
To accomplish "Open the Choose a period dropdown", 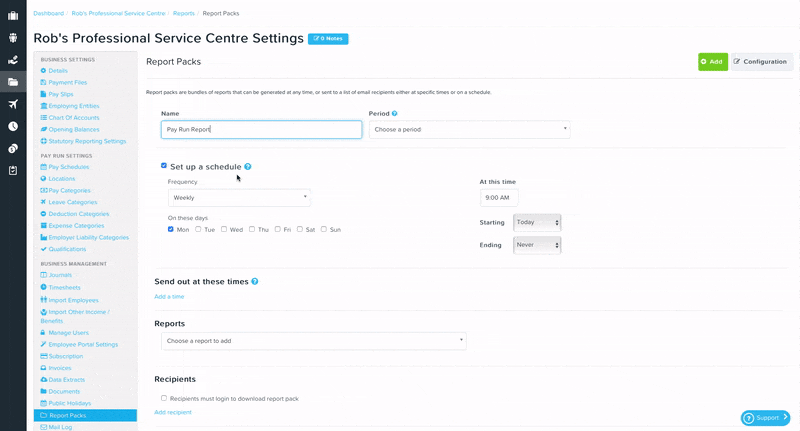I will click(x=469, y=130).
